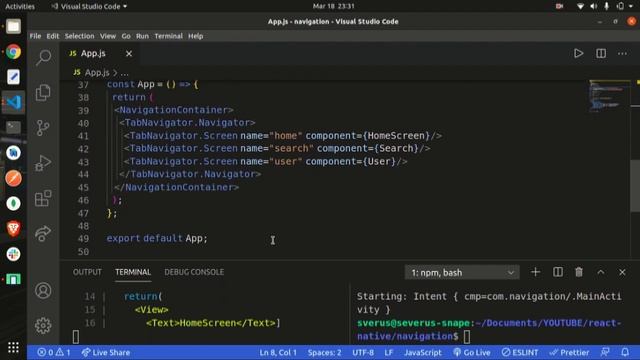This screenshot has width=640, height=360.
Task: Open the Terminal menu
Action: pyautogui.click(x=168, y=36)
